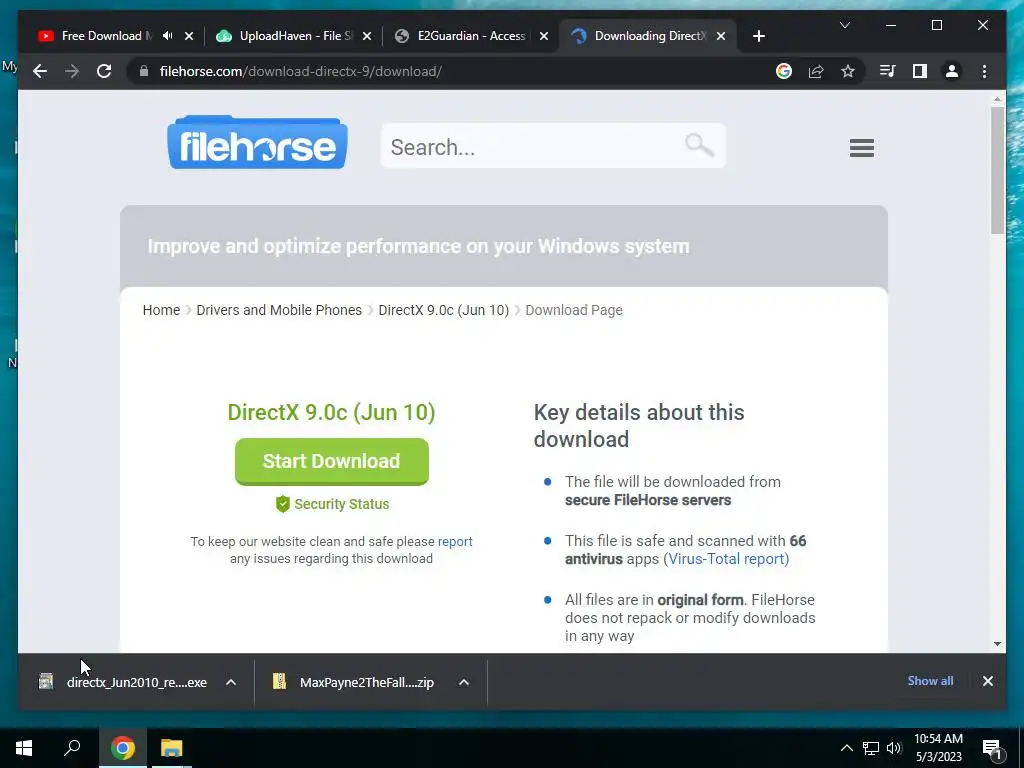The width and height of the screenshot is (1024, 768).
Task: Click the directx exe file icon
Action: (x=46, y=681)
